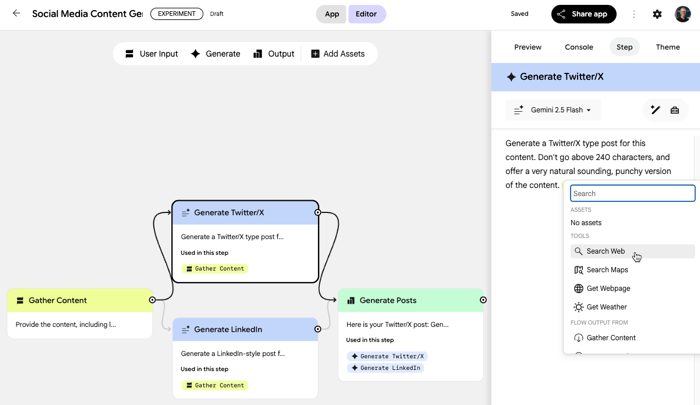Screen dimensions: 700x405
Task: Expand the Gemini 2.5 Flash model dropdown
Action: tap(552, 110)
